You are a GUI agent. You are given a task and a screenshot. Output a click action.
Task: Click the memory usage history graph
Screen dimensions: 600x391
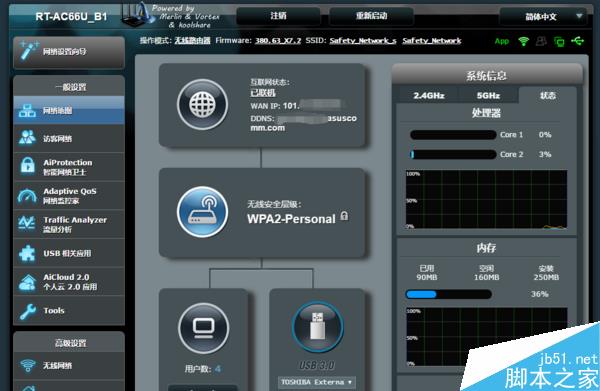(x=486, y=337)
